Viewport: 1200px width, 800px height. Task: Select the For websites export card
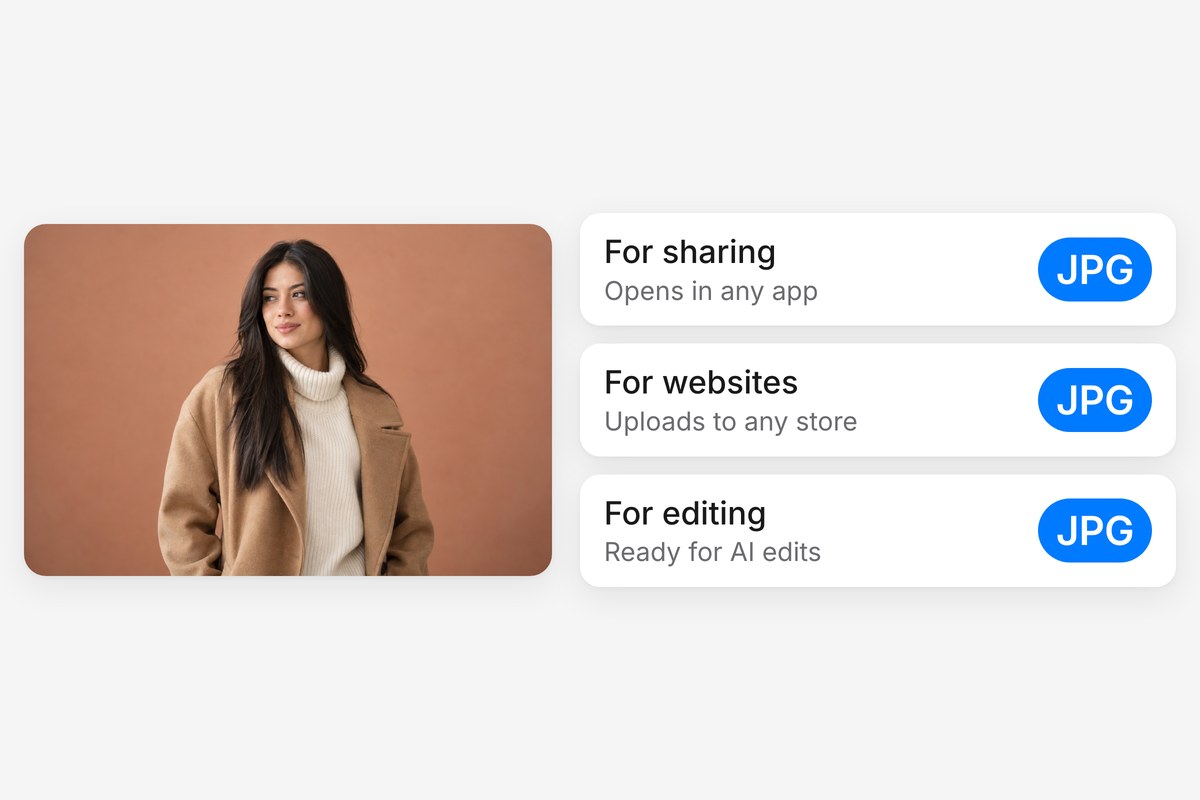(x=878, y=400)
